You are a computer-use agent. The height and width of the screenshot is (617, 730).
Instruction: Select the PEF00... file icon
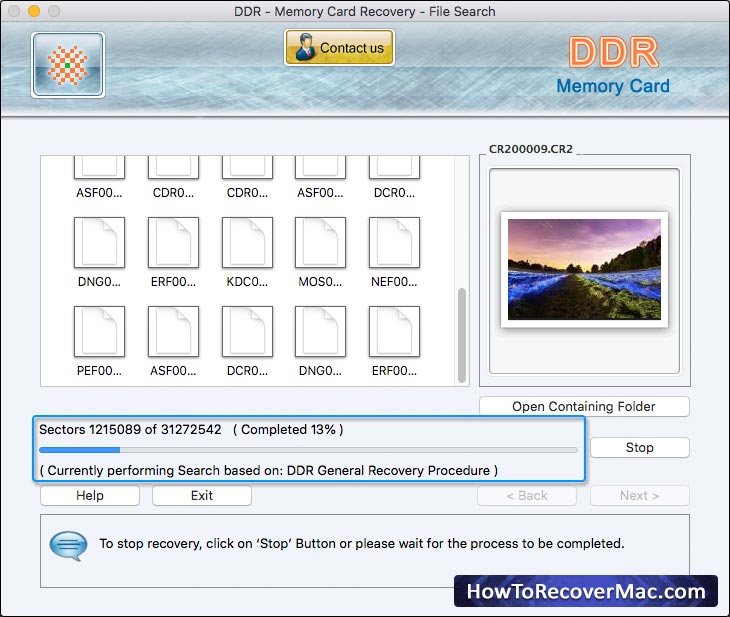[x=99, y=332]
